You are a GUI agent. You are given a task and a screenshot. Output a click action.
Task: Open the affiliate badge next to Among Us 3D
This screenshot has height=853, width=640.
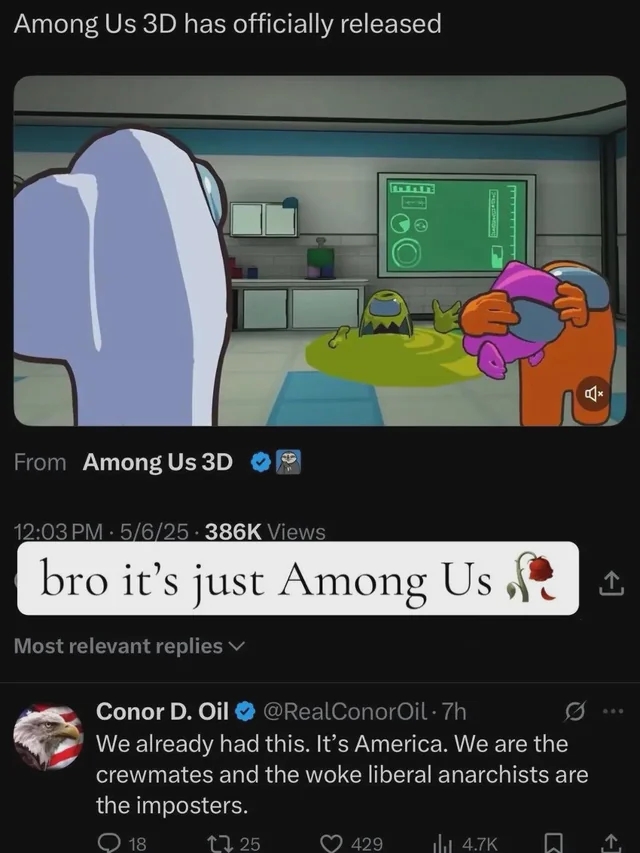(x=289, y=462)
